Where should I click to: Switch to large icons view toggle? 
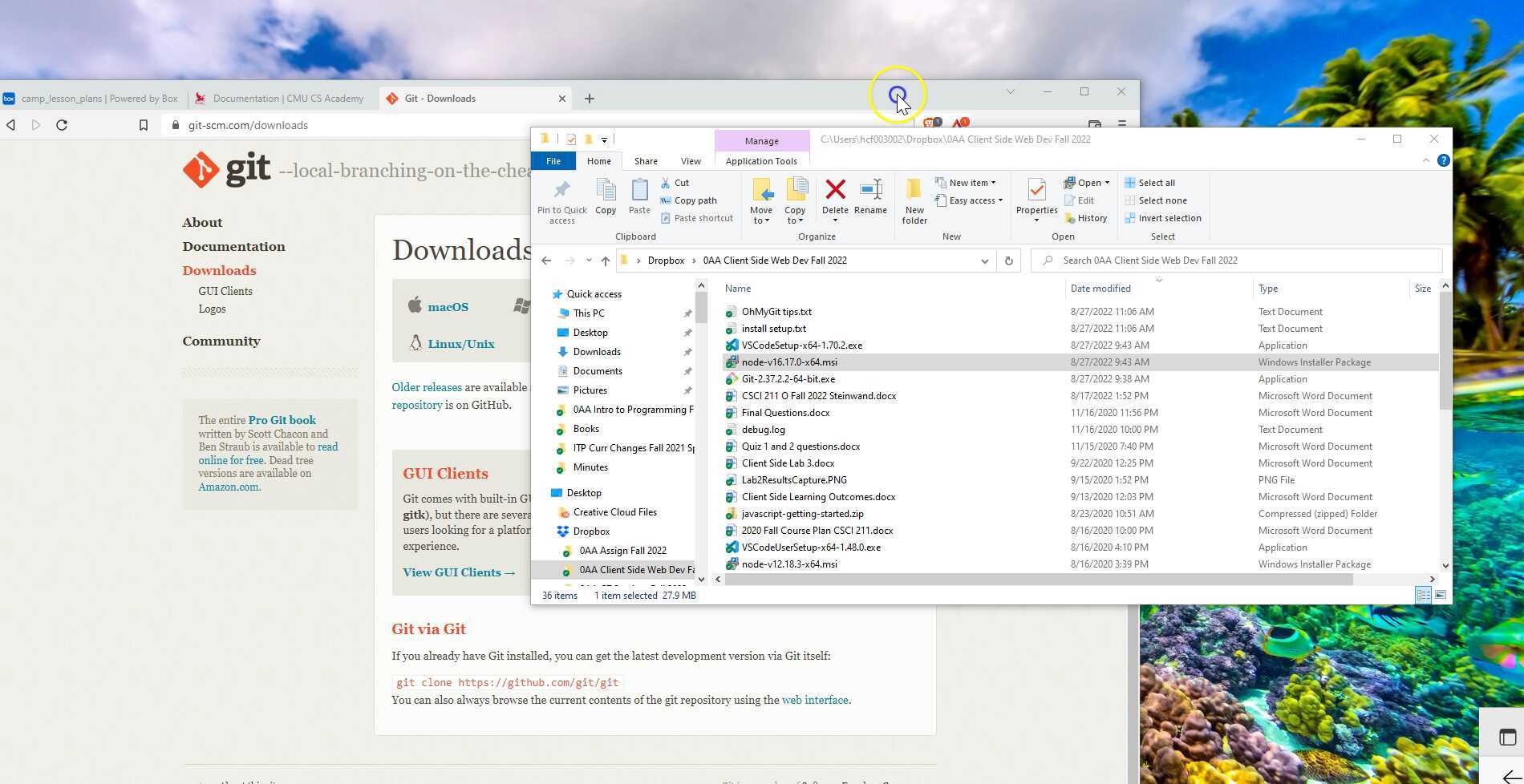[x=1441, y=595]
